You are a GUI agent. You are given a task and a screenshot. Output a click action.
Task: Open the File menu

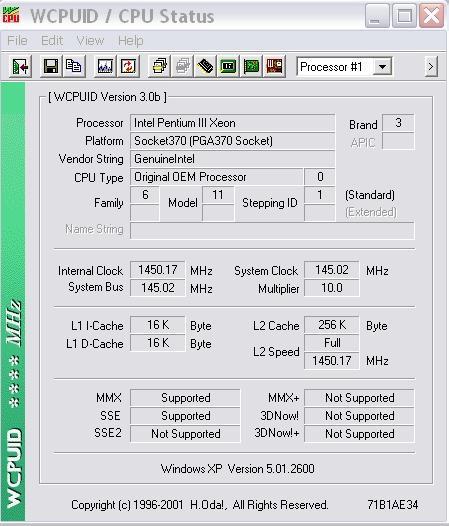(x=17, y=41)
